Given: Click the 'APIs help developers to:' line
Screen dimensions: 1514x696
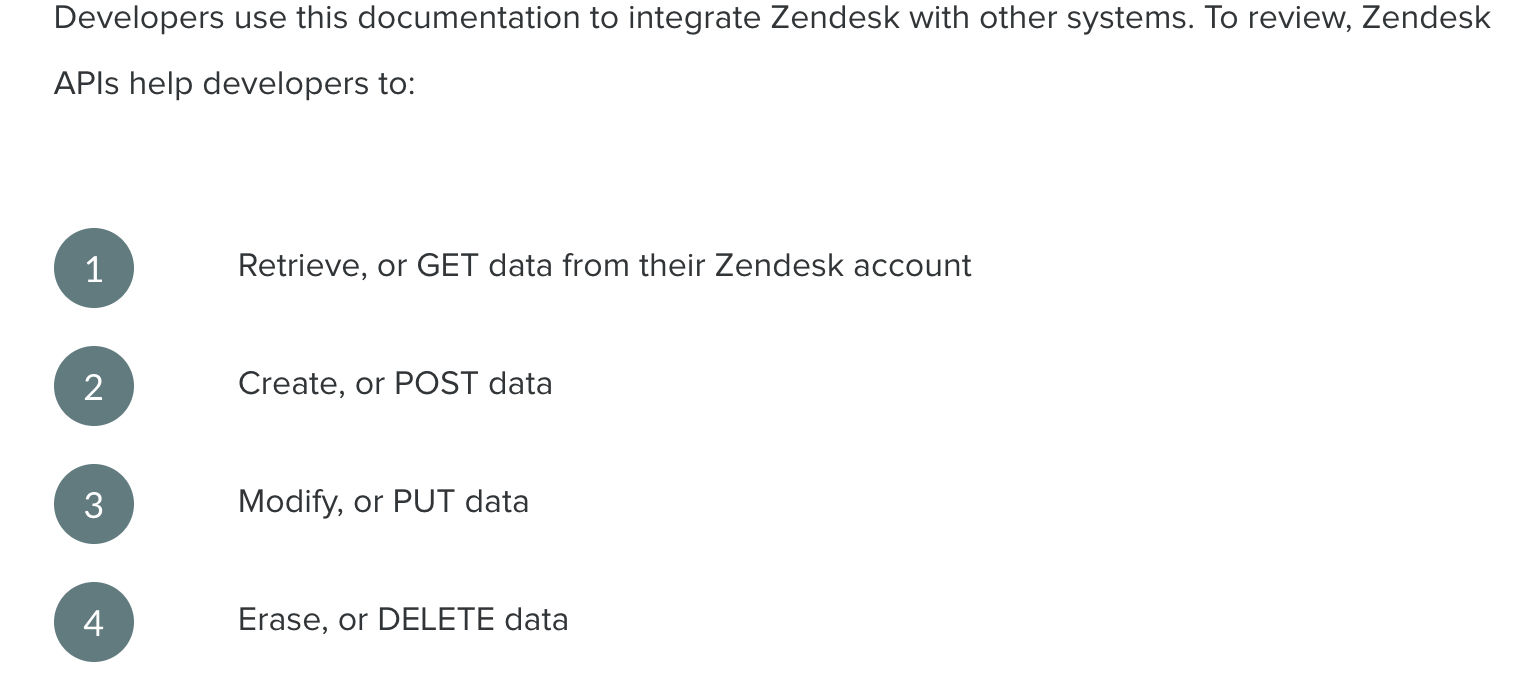Looking at the screenshot, I should click(234, 84).
